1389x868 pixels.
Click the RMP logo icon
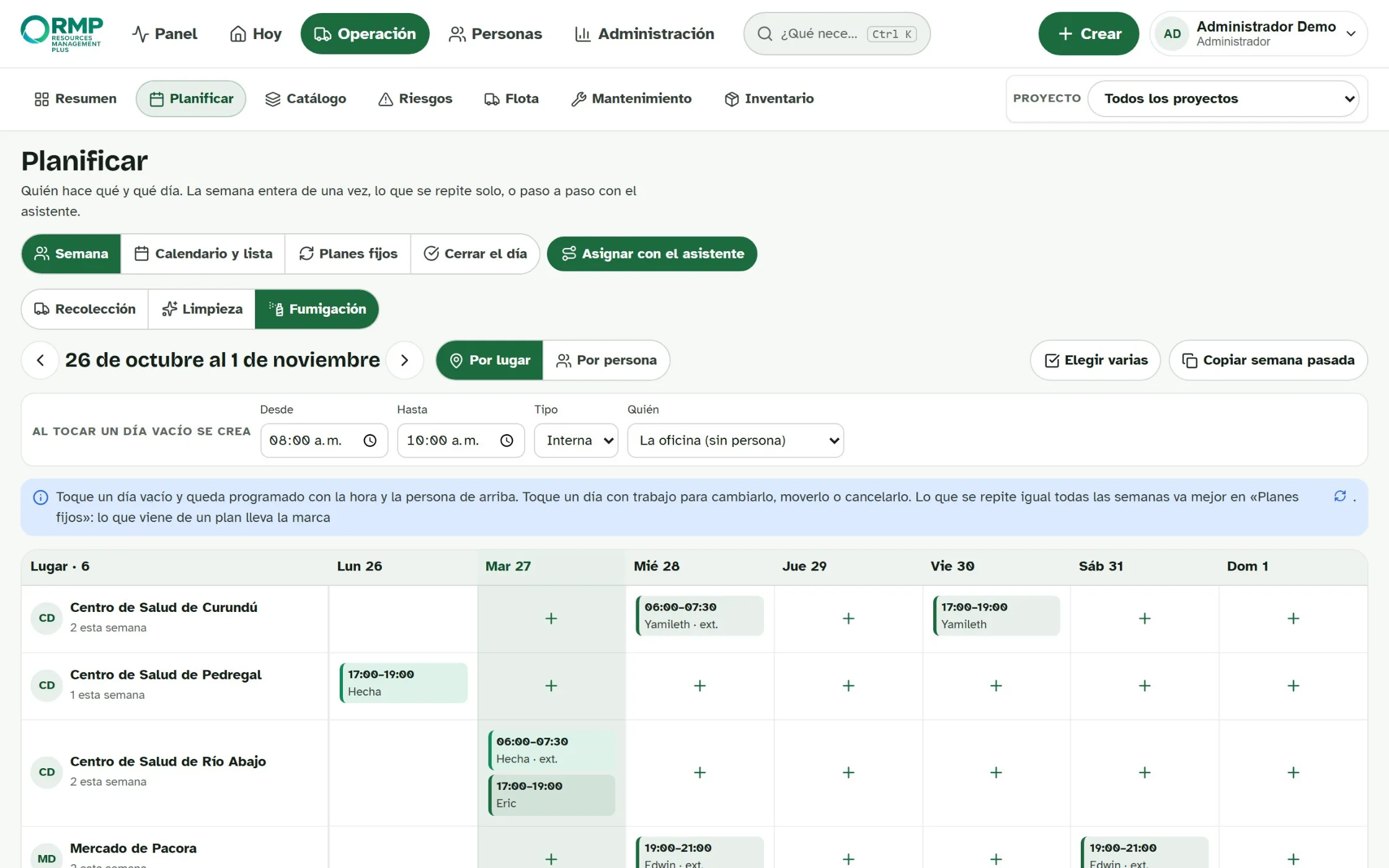point(61,33)
